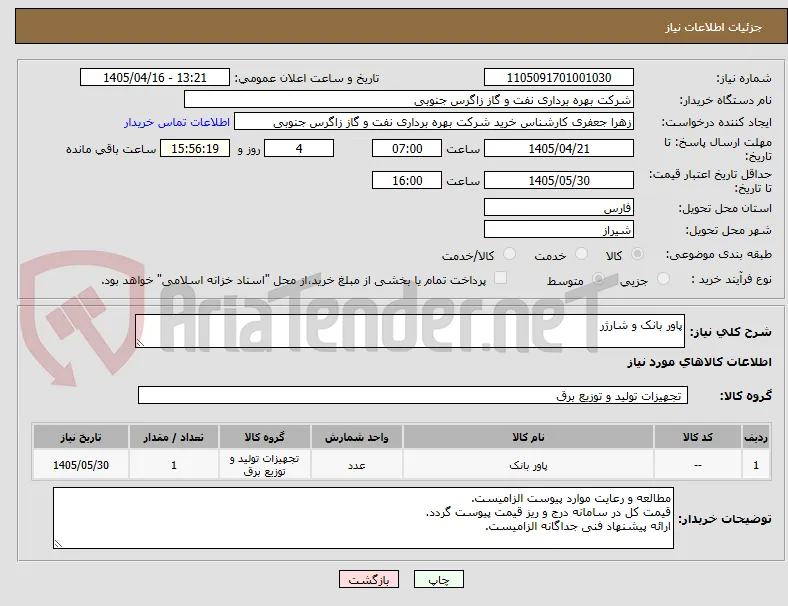The width and height of the screenshot is (788, 606).
Task: Click the واحد شمارش column header
Action: point(357,437)
